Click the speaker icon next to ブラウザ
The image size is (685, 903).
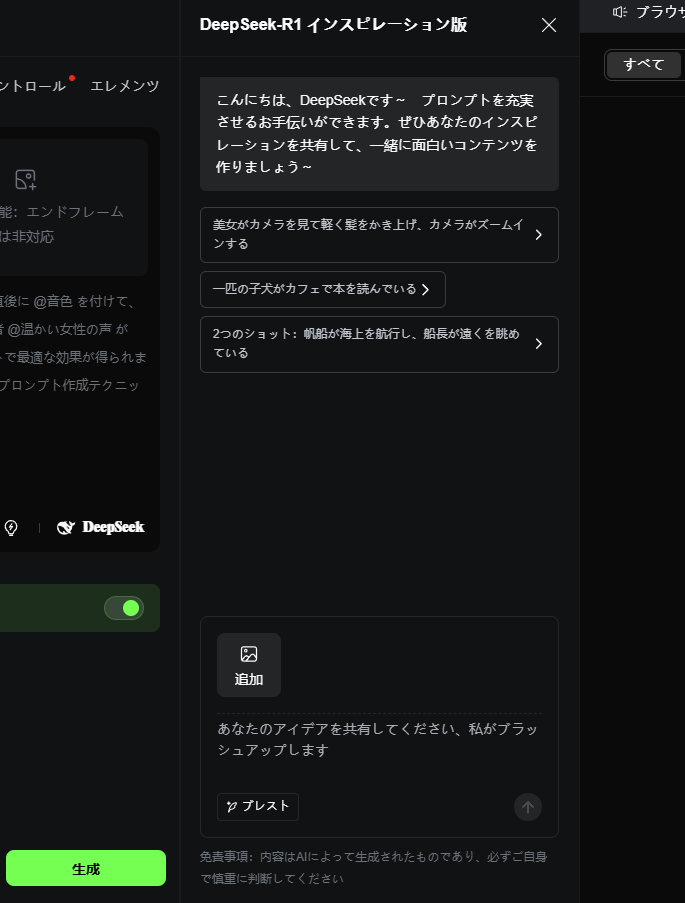click(620, 12)
